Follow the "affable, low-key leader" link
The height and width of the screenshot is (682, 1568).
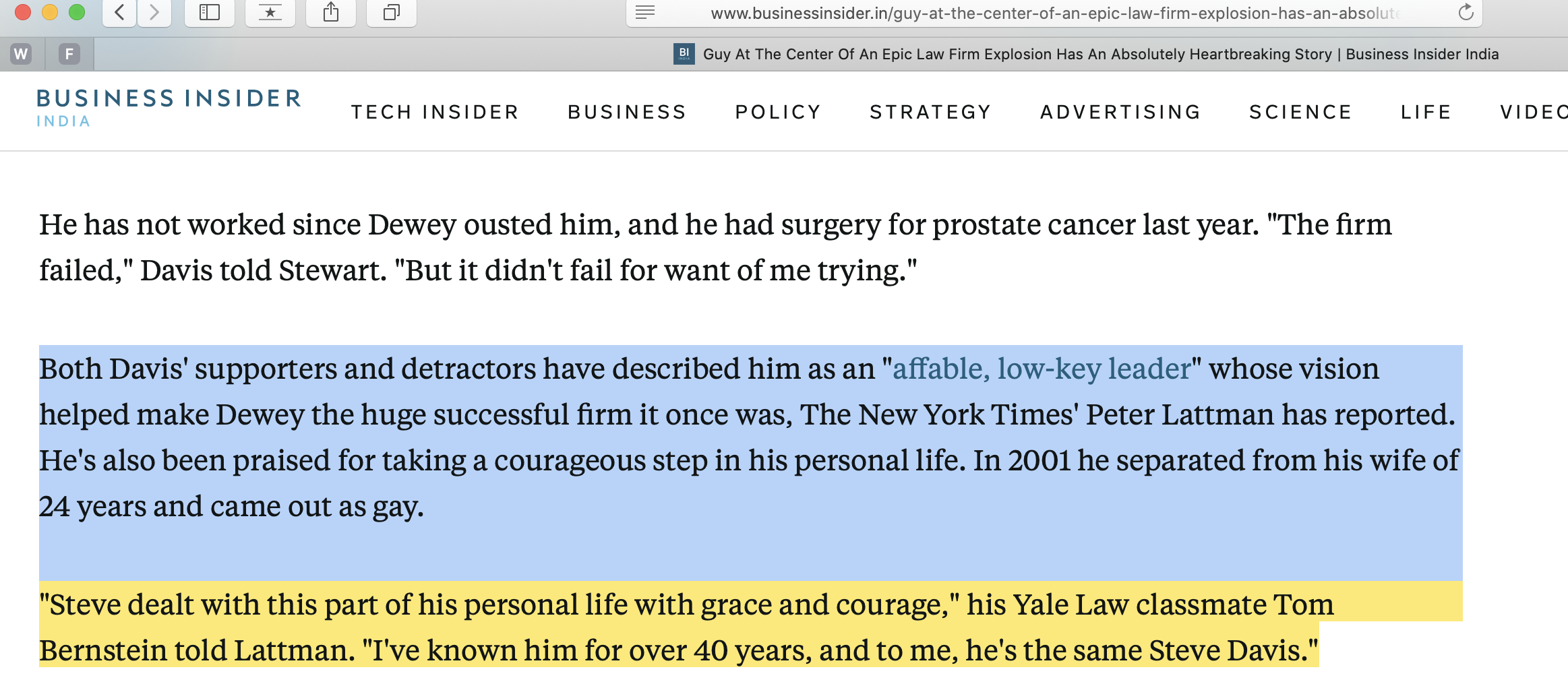point(1042,369)
